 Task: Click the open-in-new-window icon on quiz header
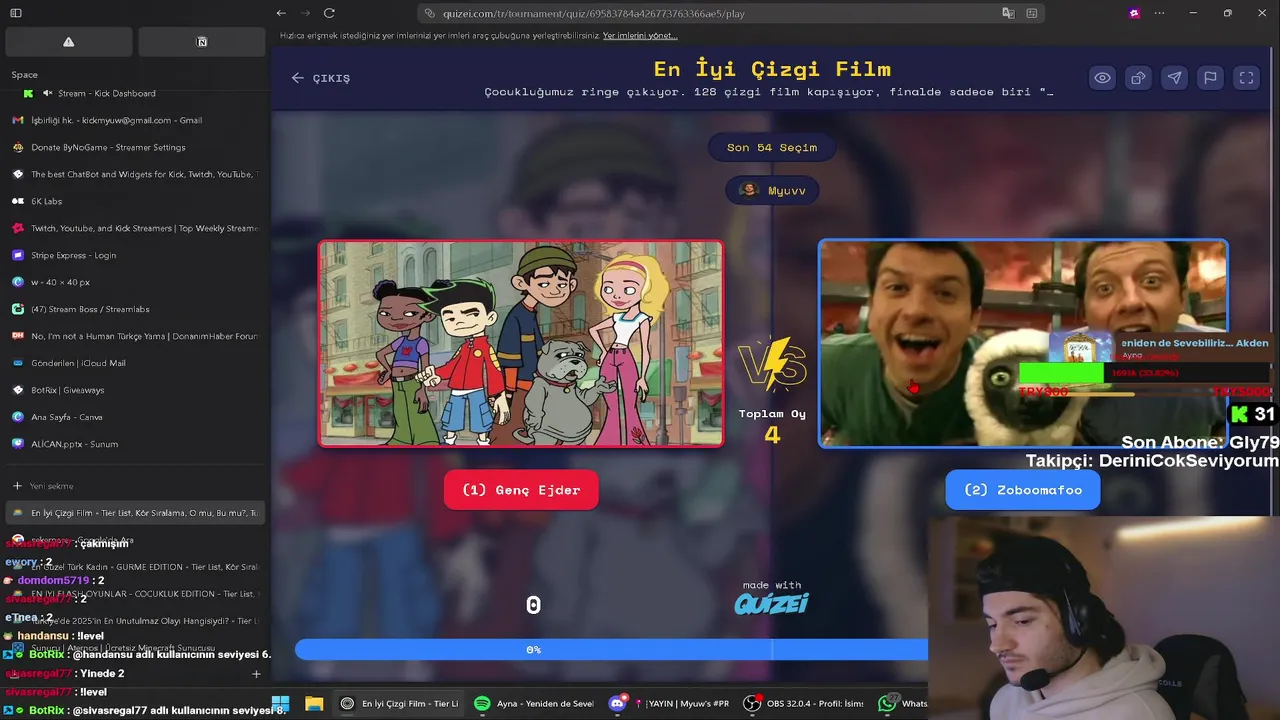(x=1138, y=78)
